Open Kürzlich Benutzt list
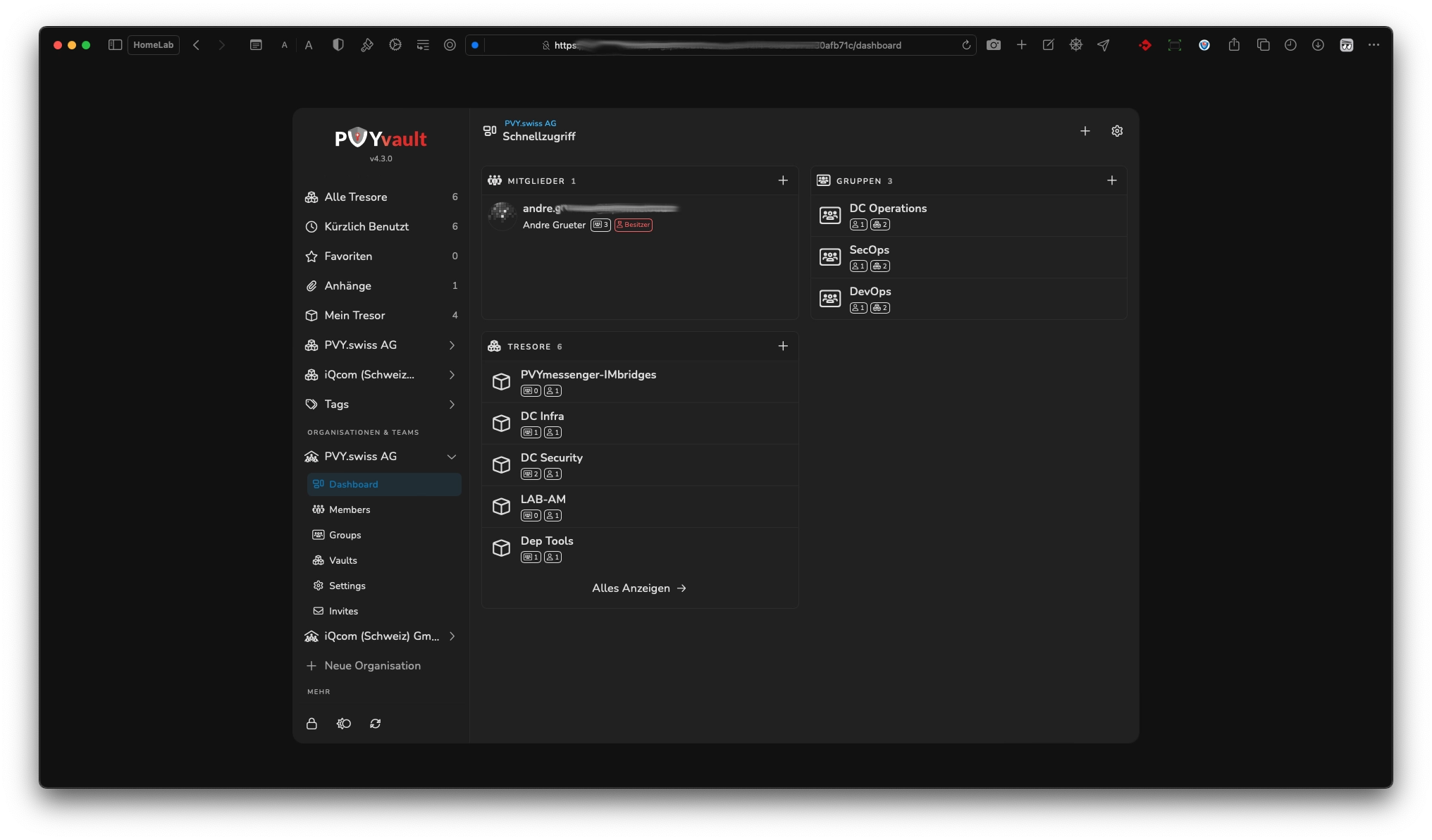This screenshot has height=840, width=1432. click(381, 227)
